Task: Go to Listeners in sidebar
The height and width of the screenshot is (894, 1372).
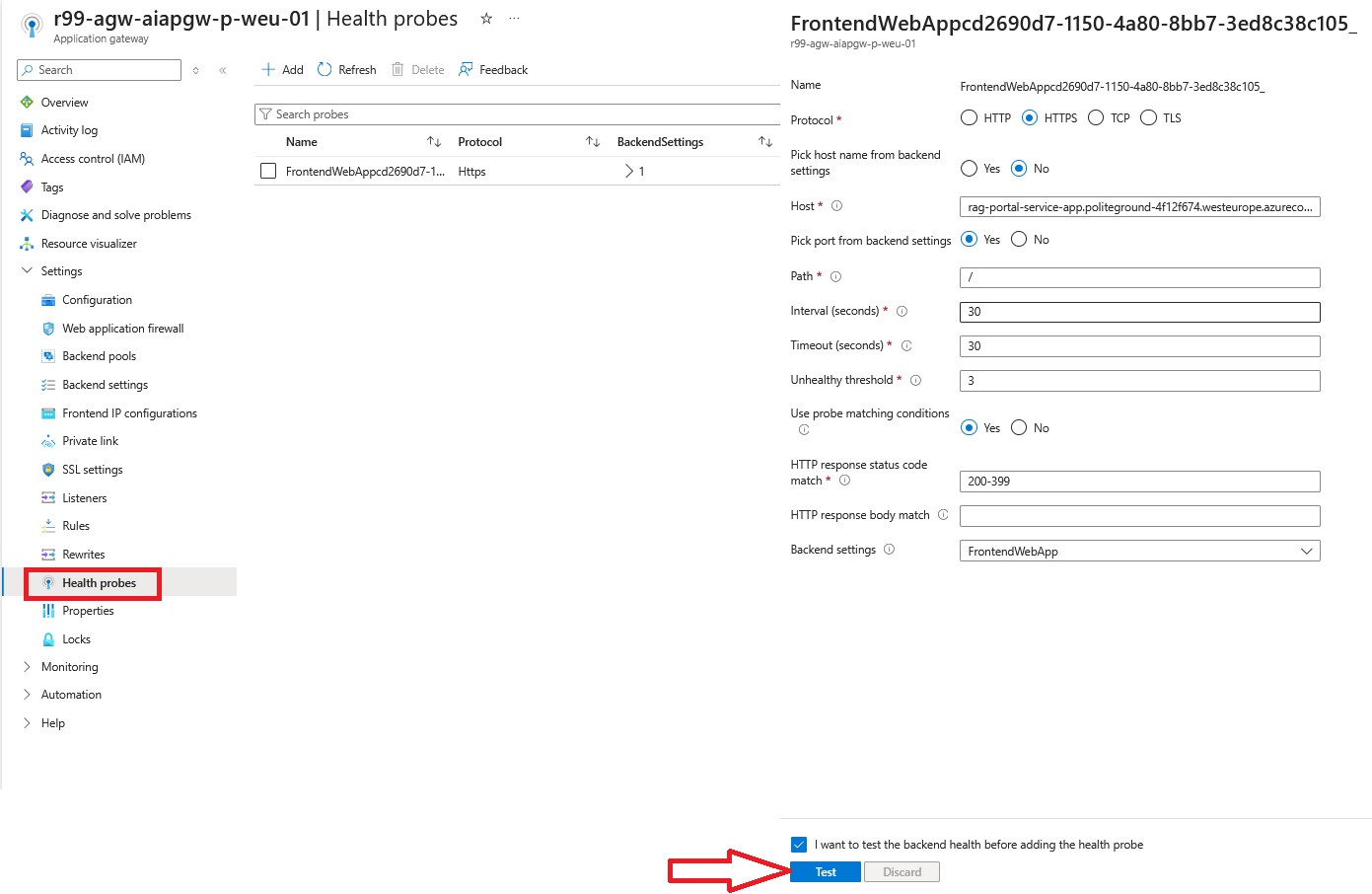Action: pos(84,498)
